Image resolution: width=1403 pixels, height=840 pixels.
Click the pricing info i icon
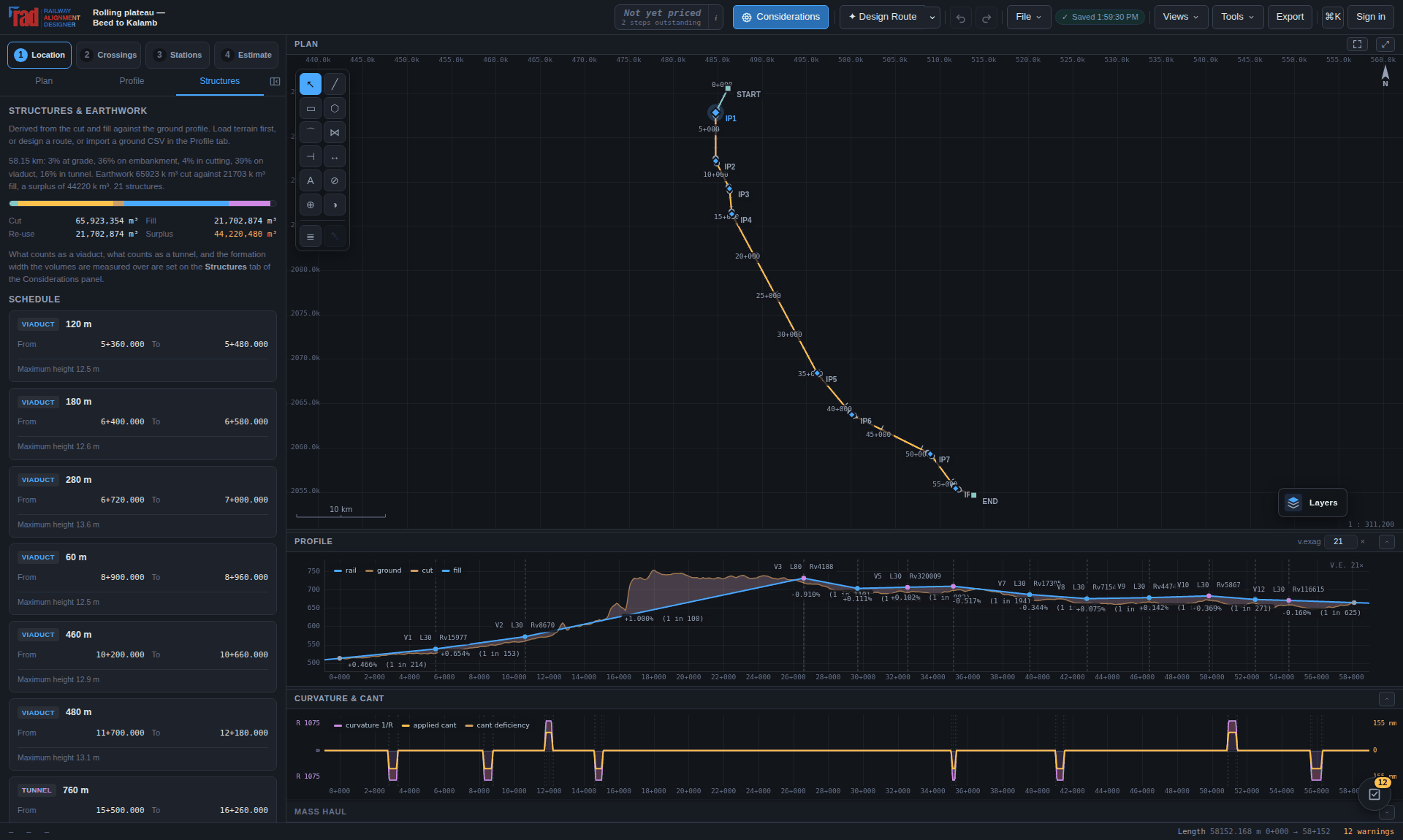pos(715,18)
